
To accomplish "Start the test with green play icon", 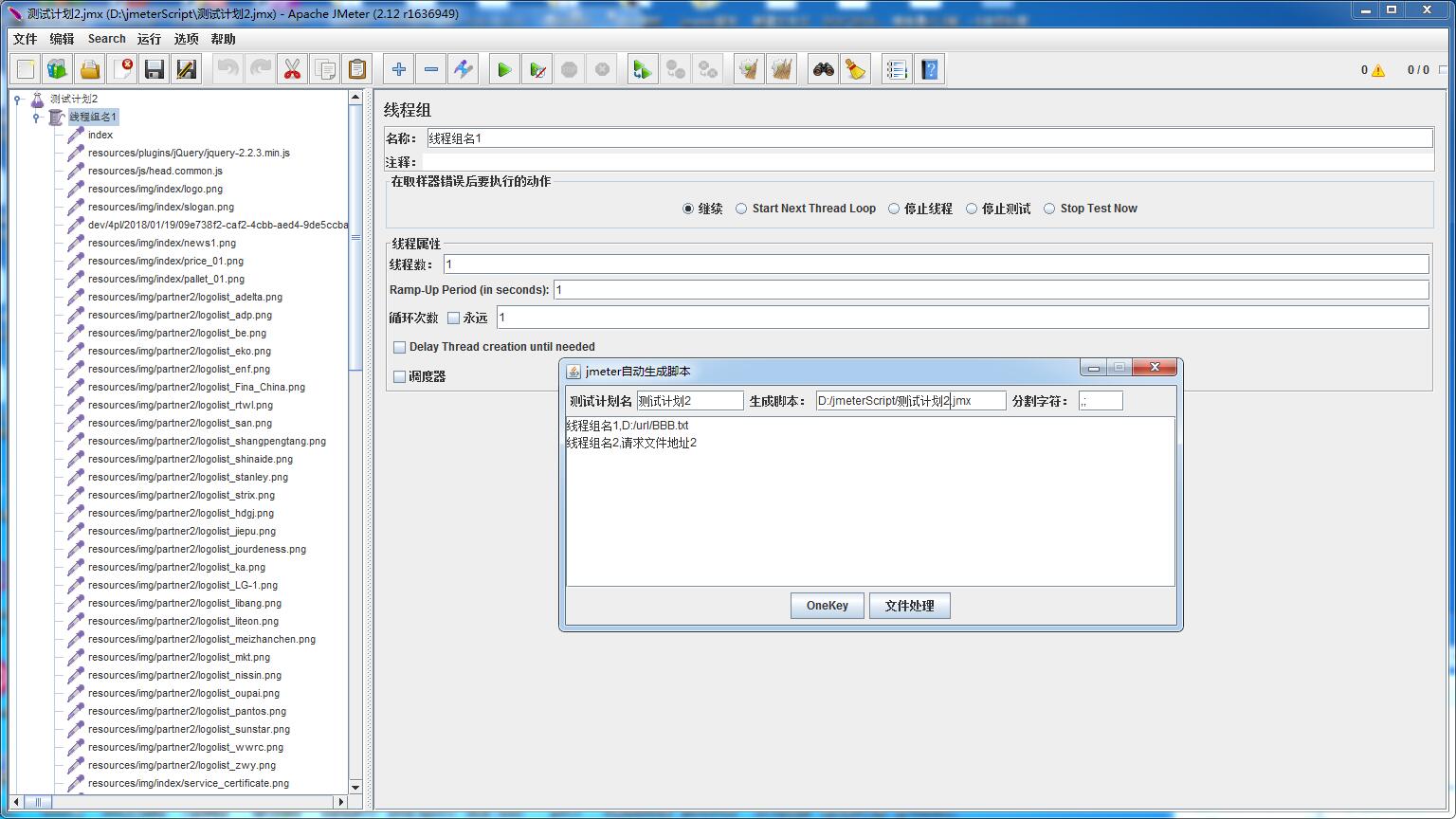I will (x=504, y=69).
